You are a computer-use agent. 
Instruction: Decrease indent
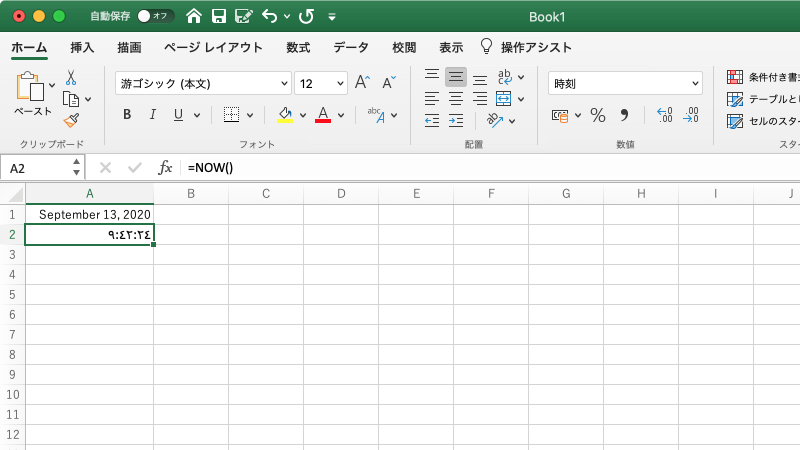coord(432,120)
